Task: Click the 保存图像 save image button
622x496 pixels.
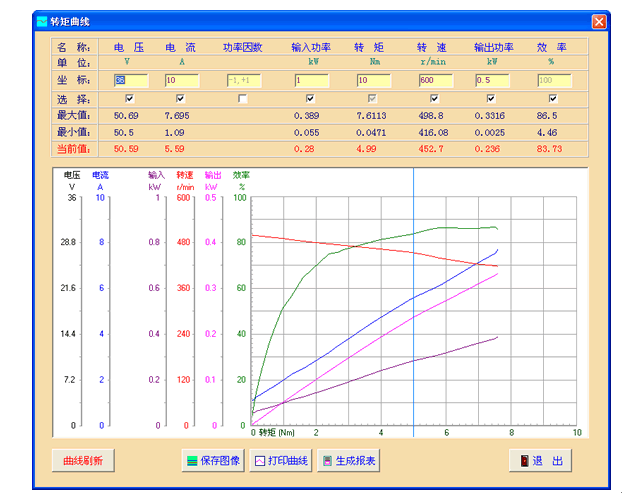Action: tap(213, 461)
